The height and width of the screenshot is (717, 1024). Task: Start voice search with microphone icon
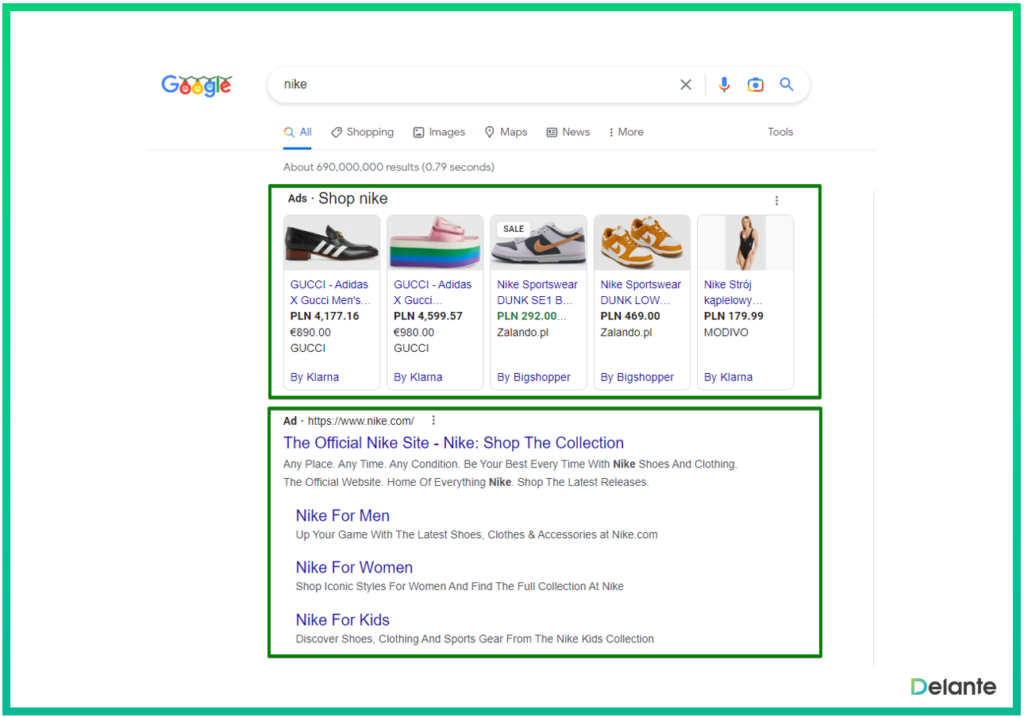[724, 85]
